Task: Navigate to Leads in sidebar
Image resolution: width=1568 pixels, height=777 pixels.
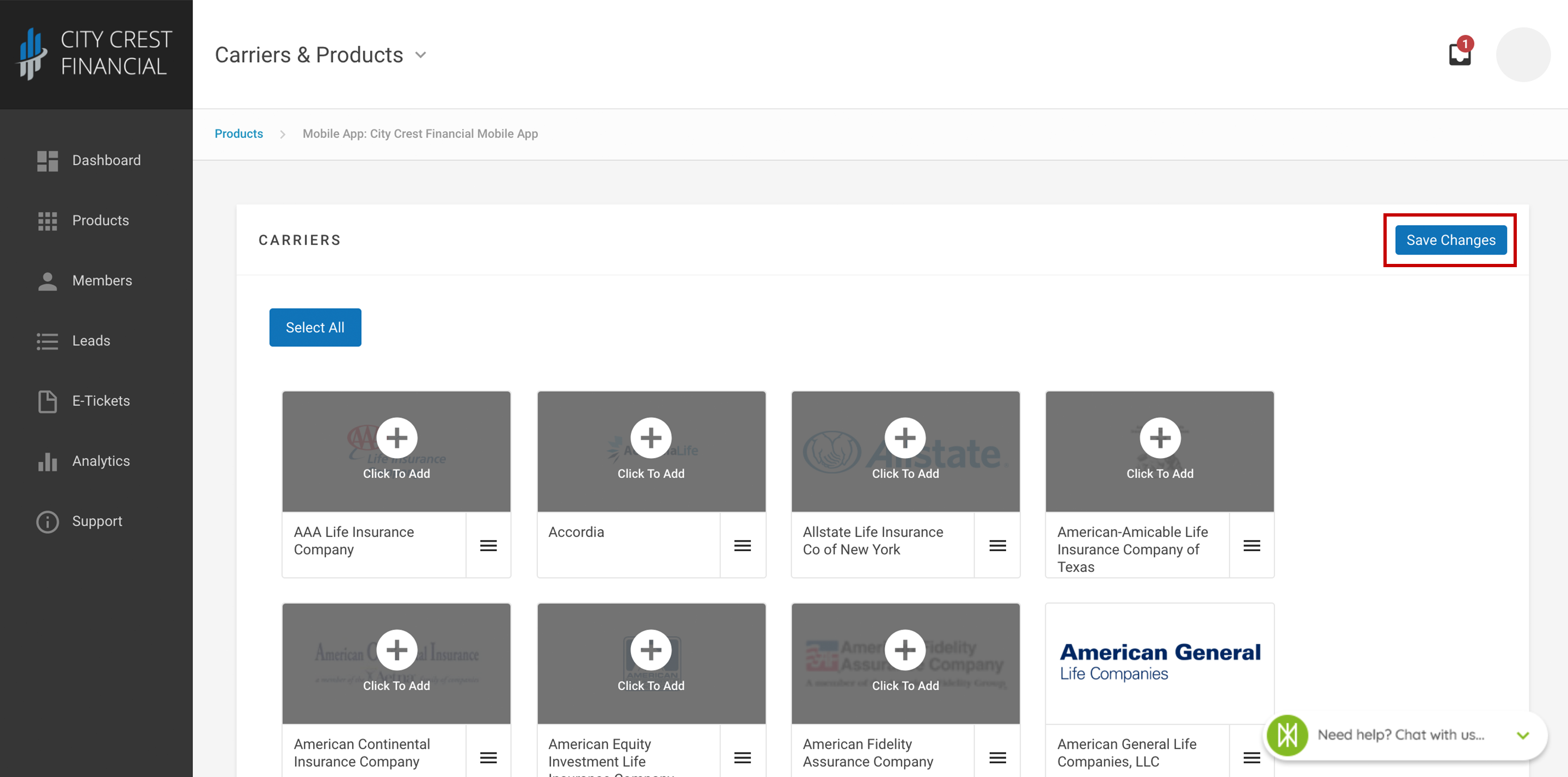Action: (x=73, y=341)
